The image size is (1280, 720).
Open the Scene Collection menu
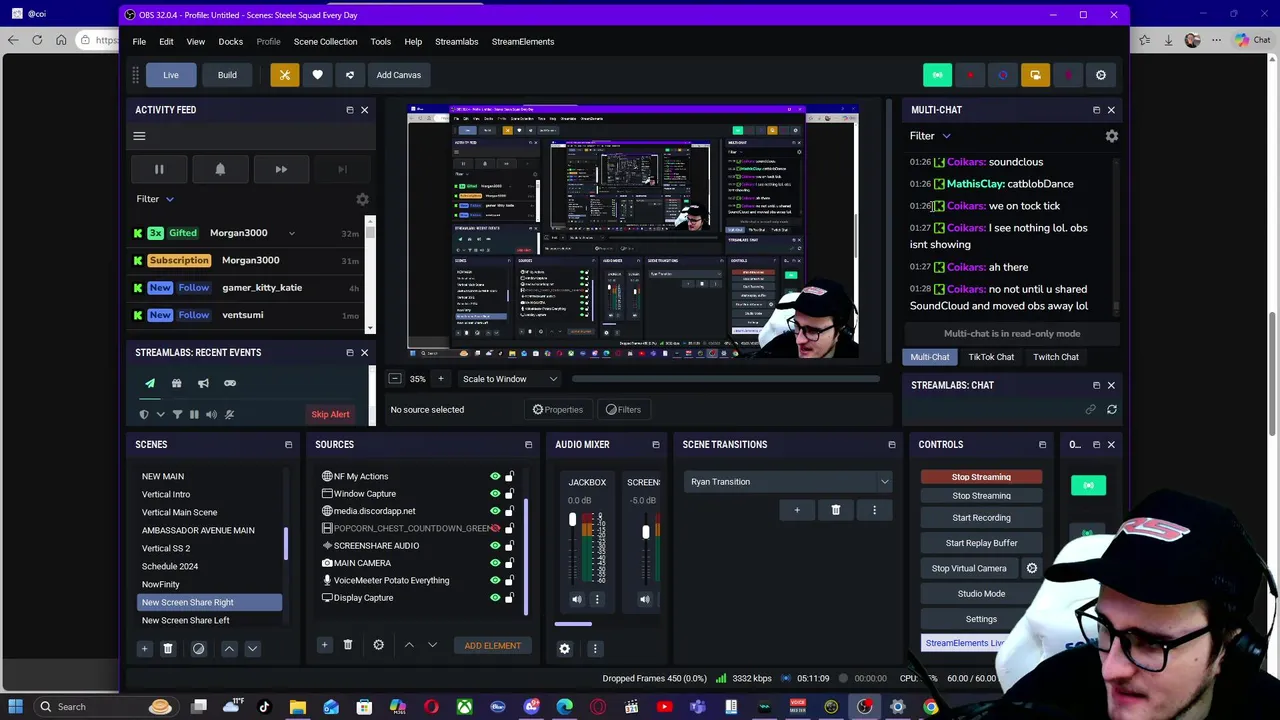pyautogui.click(x=325, y=42)
